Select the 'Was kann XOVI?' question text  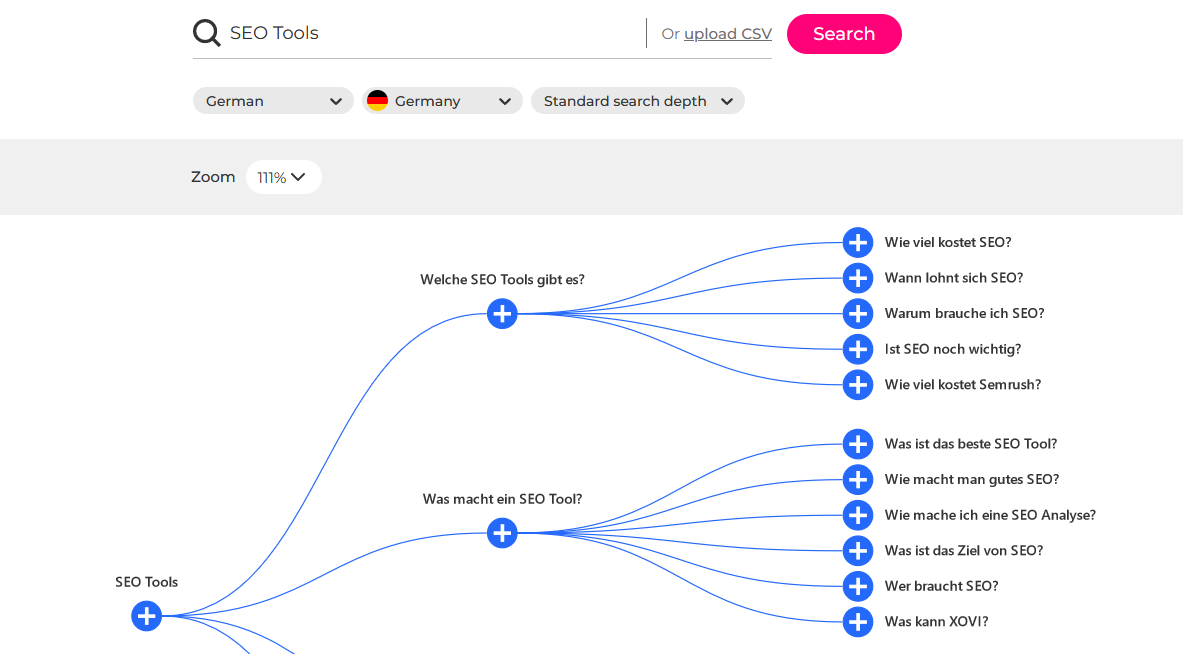936,622
